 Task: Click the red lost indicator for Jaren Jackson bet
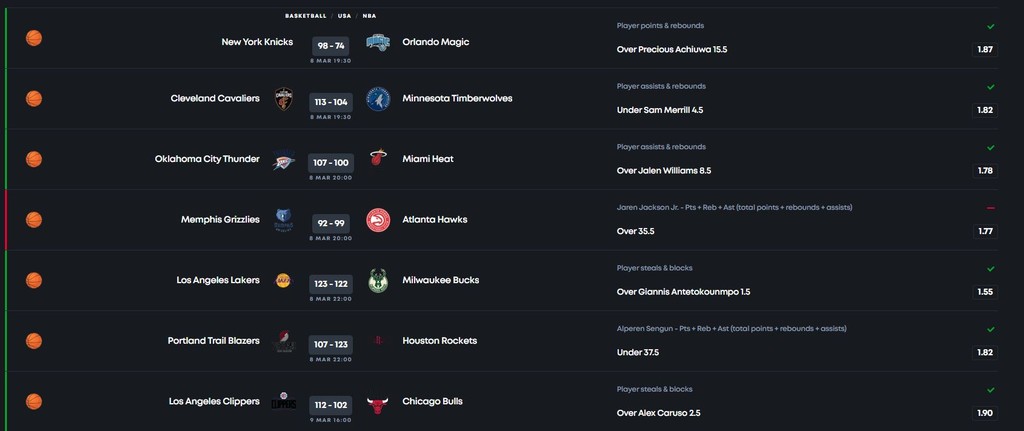tap(991, 208)
